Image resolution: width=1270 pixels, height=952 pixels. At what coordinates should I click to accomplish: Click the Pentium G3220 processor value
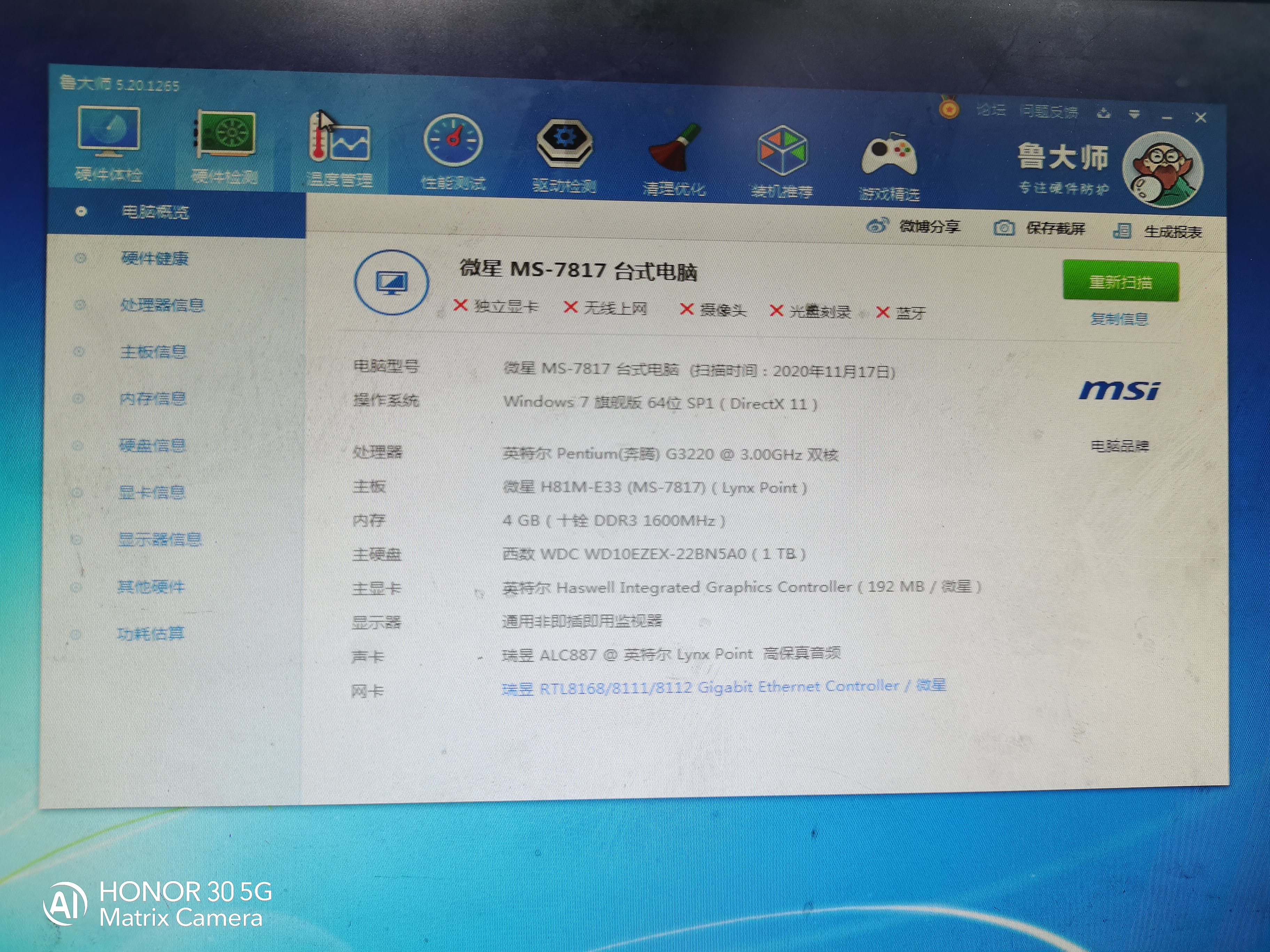click(x=671, y=454)
